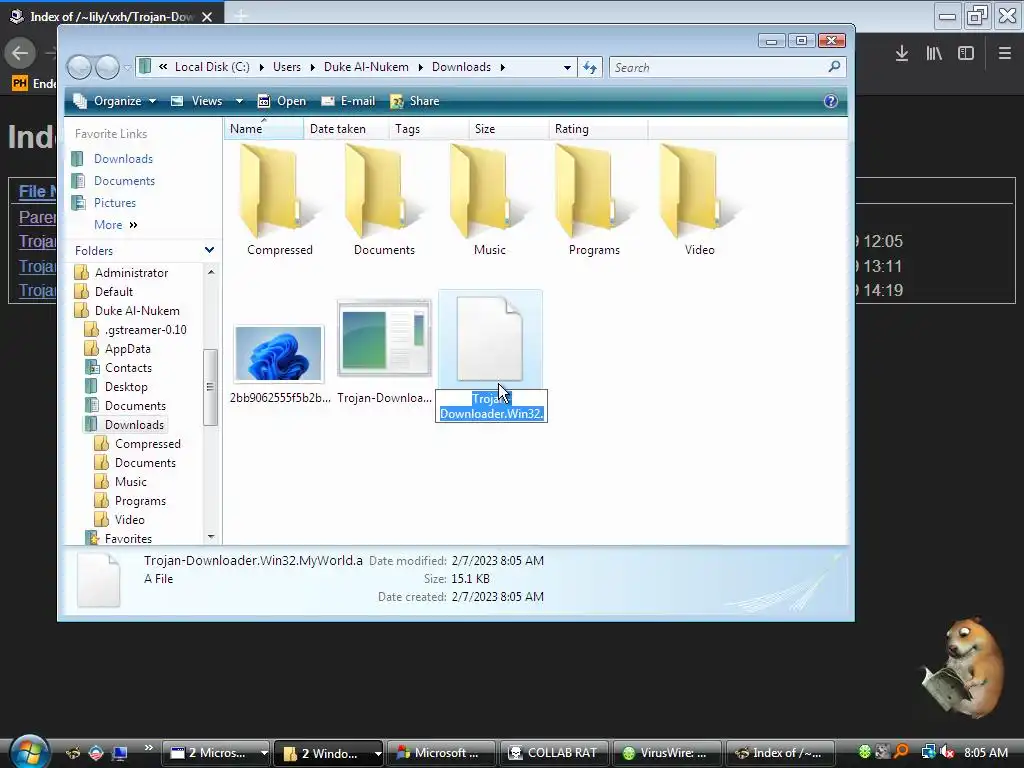Select Programs under Downloads in tree
The image size is (1024, 768).
pos(140,501)
